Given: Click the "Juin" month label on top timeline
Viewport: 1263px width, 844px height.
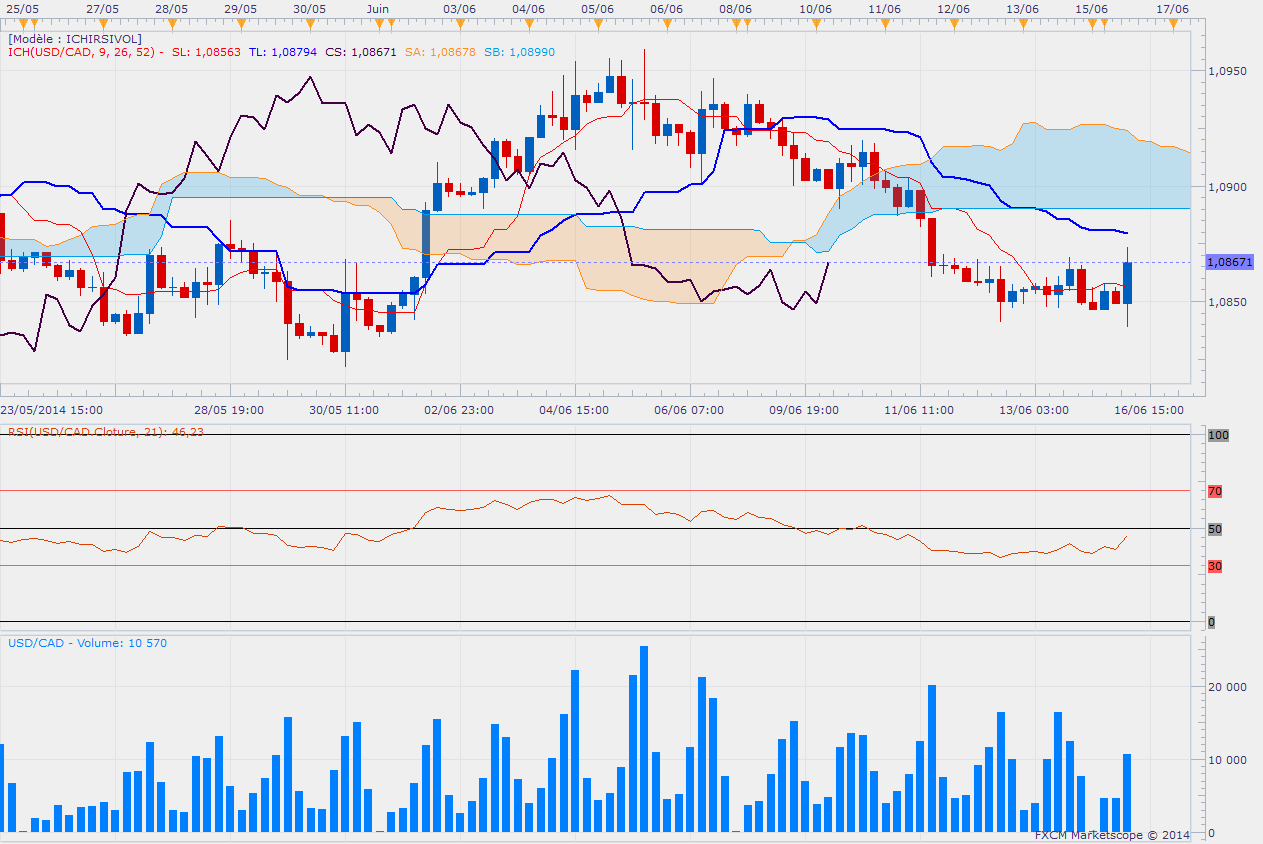Looking at the screenshot, I should coord(378,8).
